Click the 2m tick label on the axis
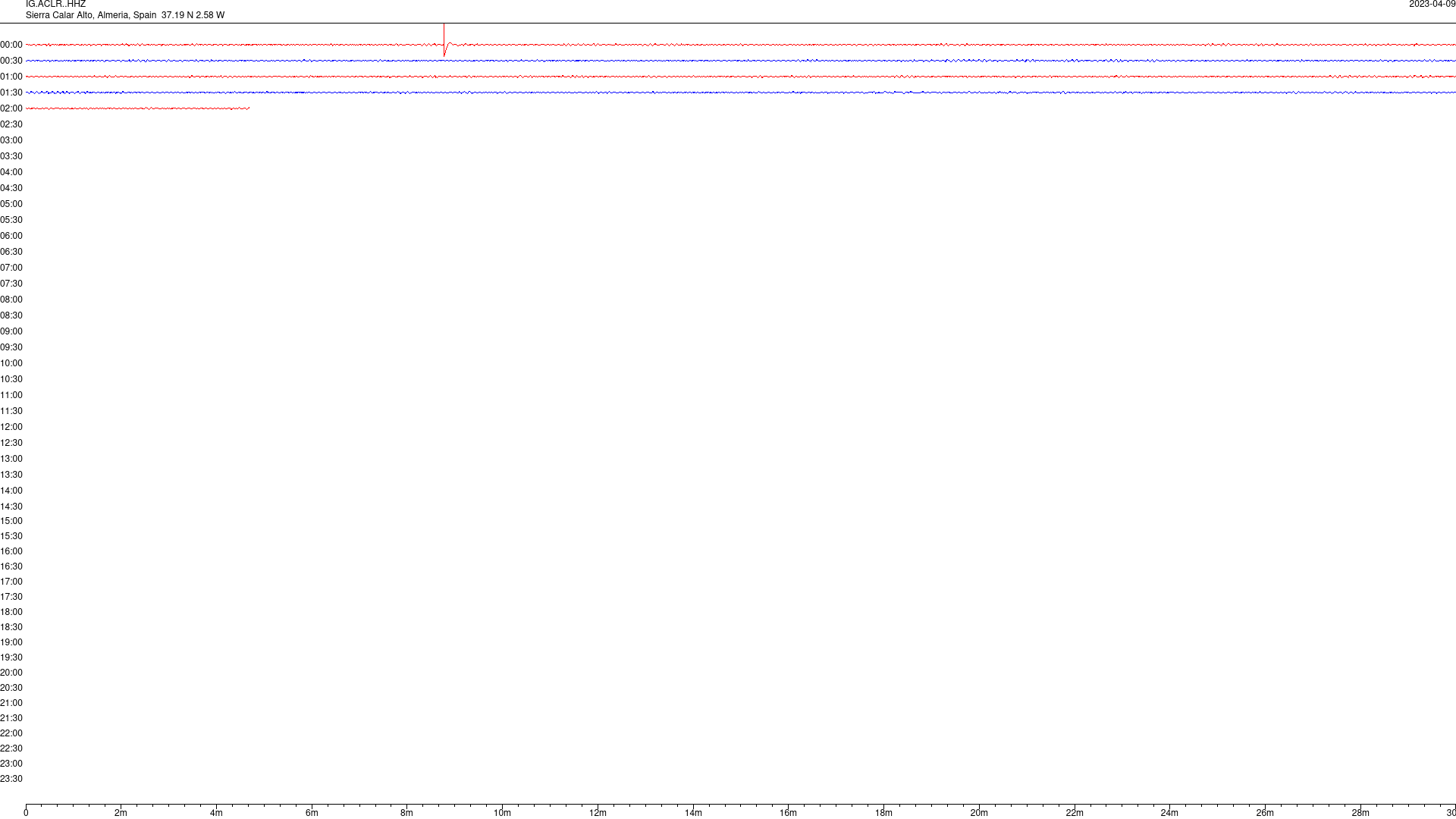This screenshot has width=1456, height=819. [x=121, y=813]
